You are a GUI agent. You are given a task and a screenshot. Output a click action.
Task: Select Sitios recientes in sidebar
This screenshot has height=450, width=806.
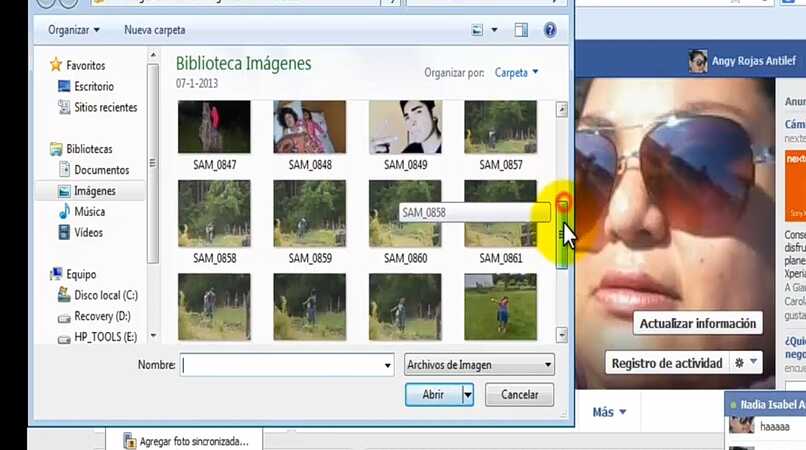(105, 107)
